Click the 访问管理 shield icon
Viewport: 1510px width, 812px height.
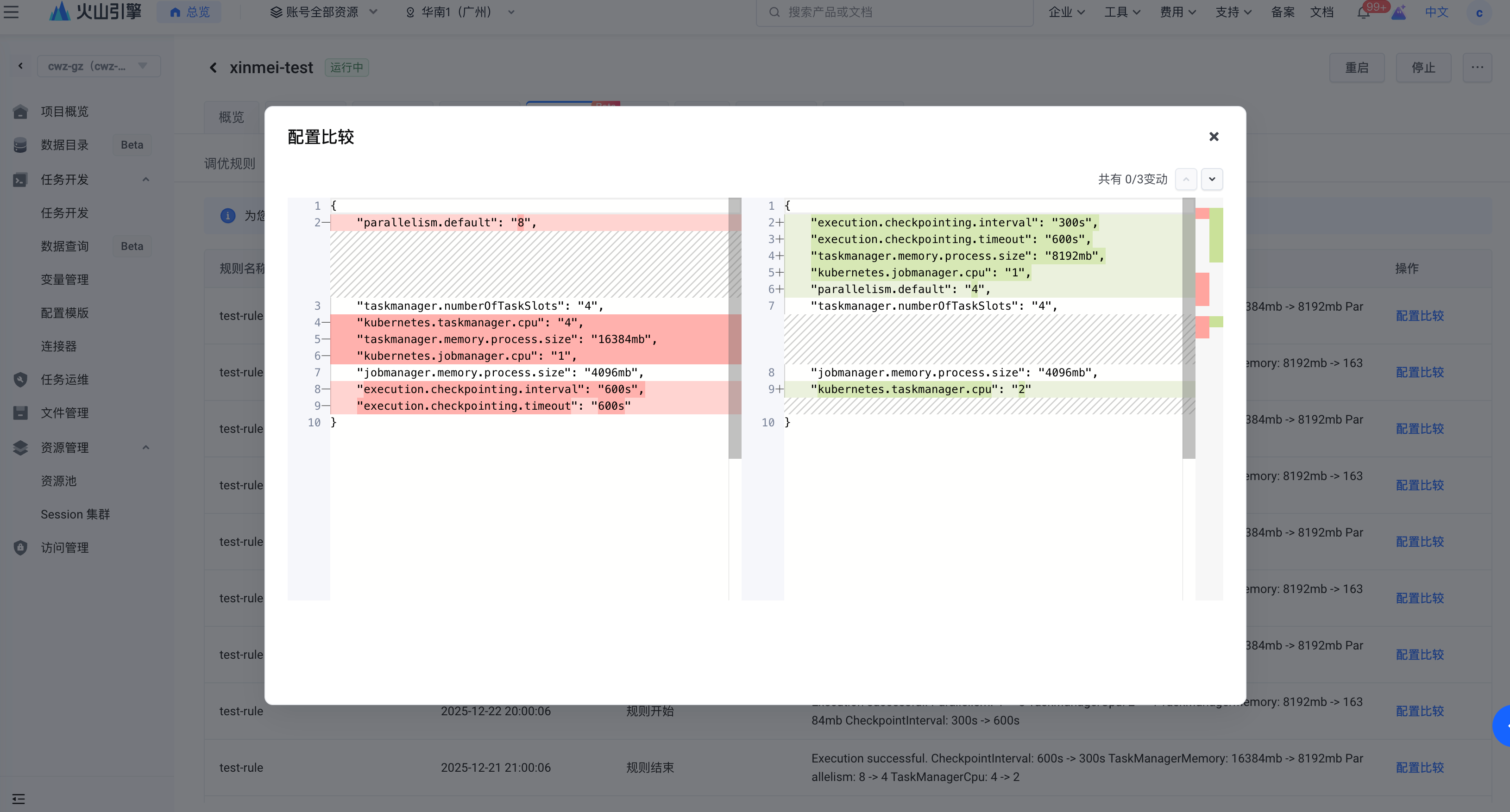click(x=20, y=548)
